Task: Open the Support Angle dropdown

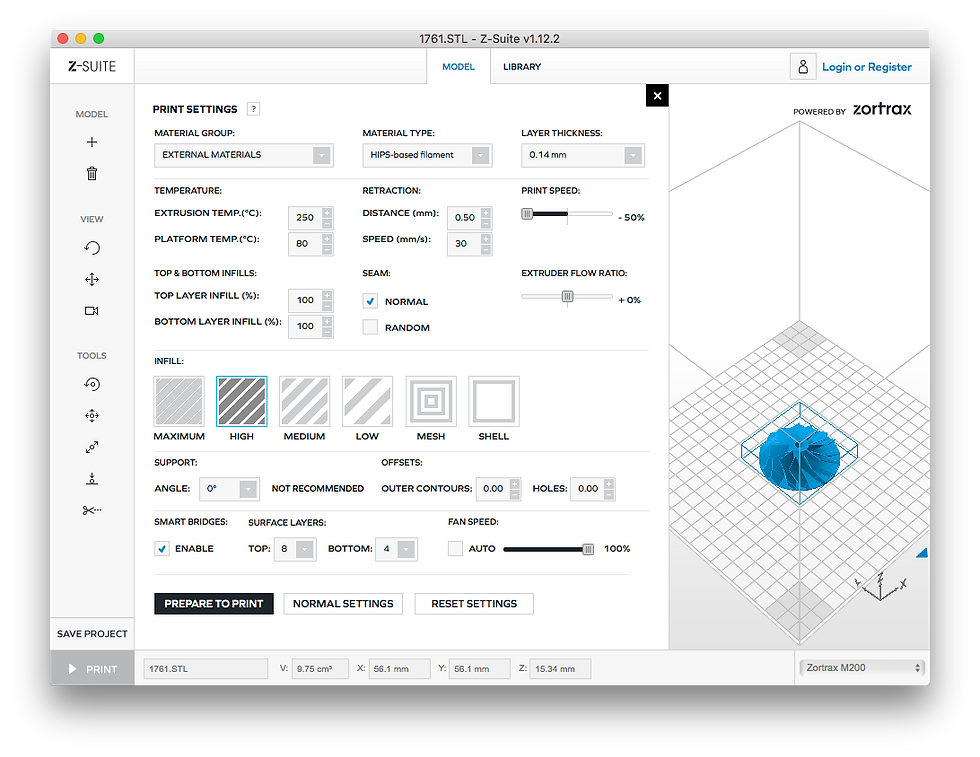Action: [x=229, y=488]
